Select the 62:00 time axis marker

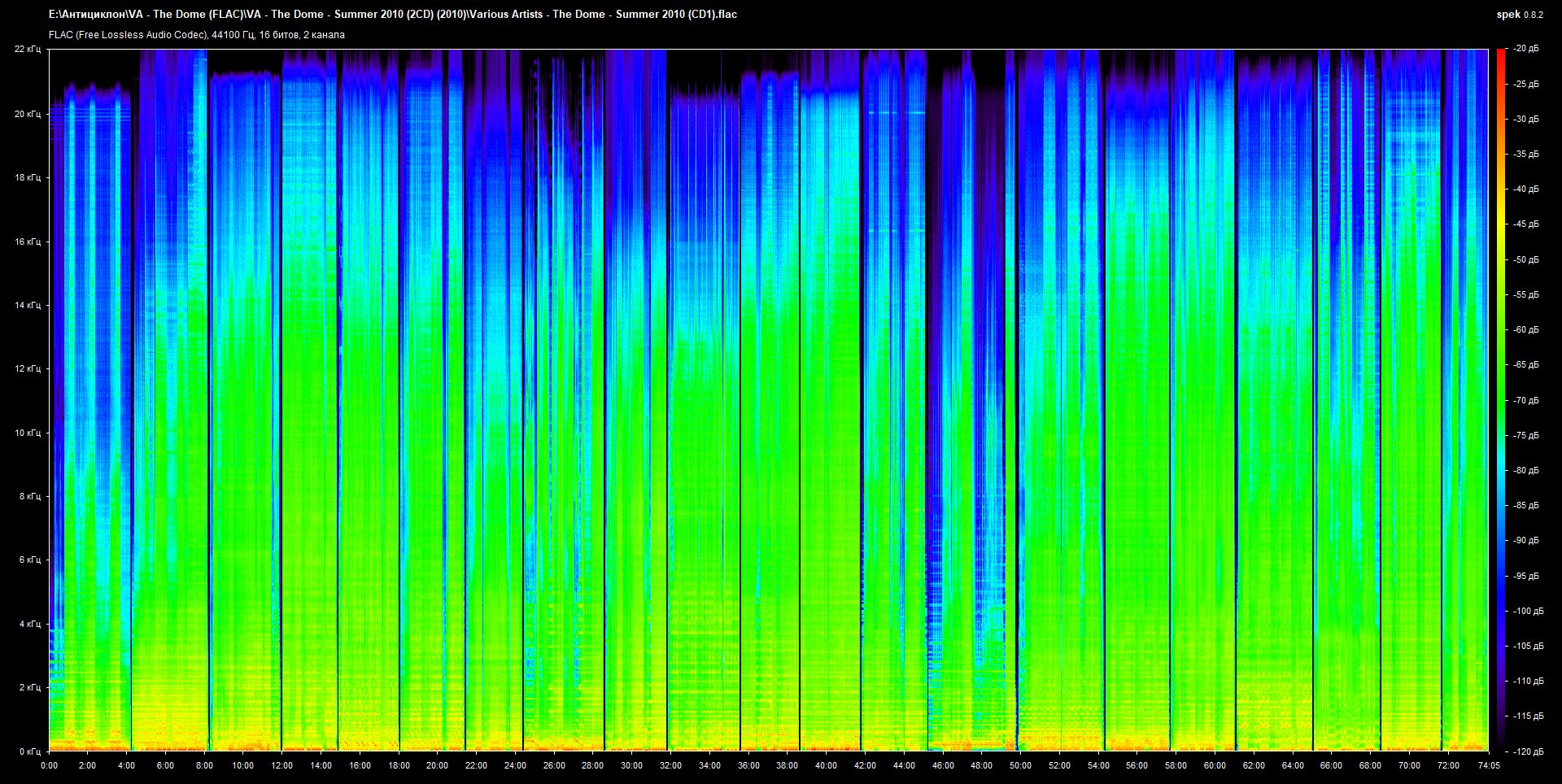(1254, 765)
